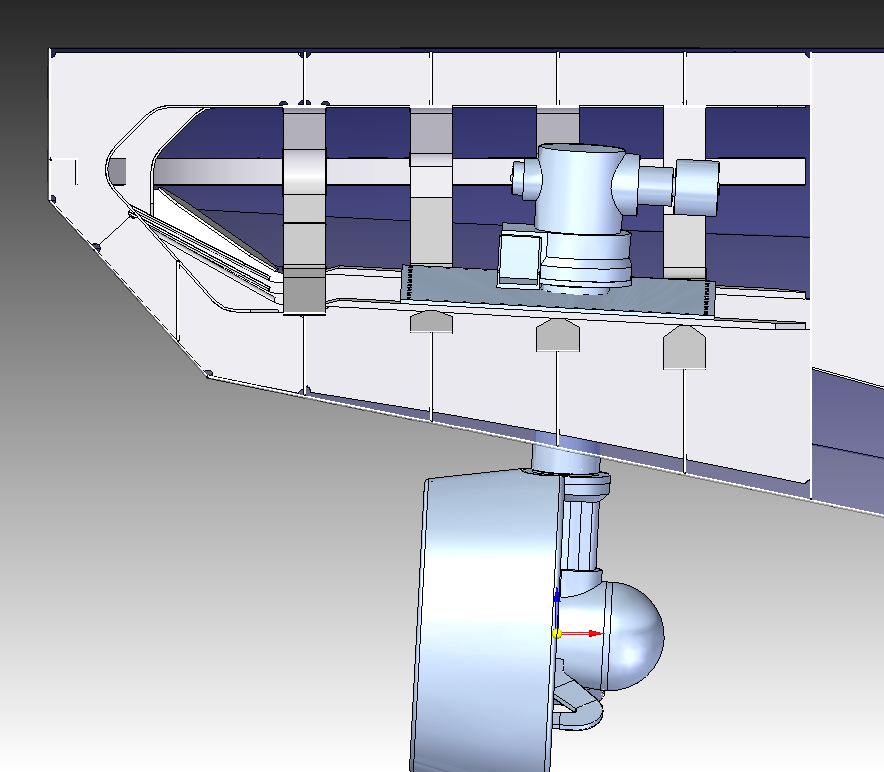
Task: Select the leftmost vertical frame rib
Action: point(305,210)
